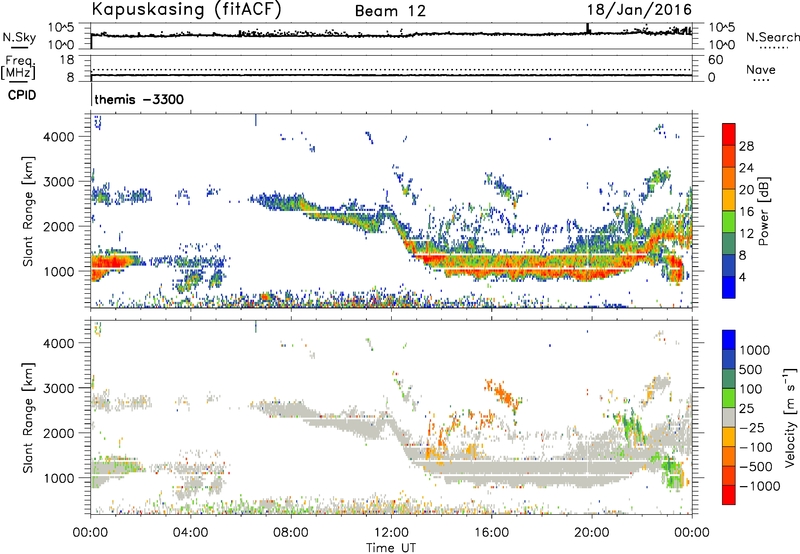Select the Beam 12 heading
This screenshot has height=554, width=800.
pos(390,11)
